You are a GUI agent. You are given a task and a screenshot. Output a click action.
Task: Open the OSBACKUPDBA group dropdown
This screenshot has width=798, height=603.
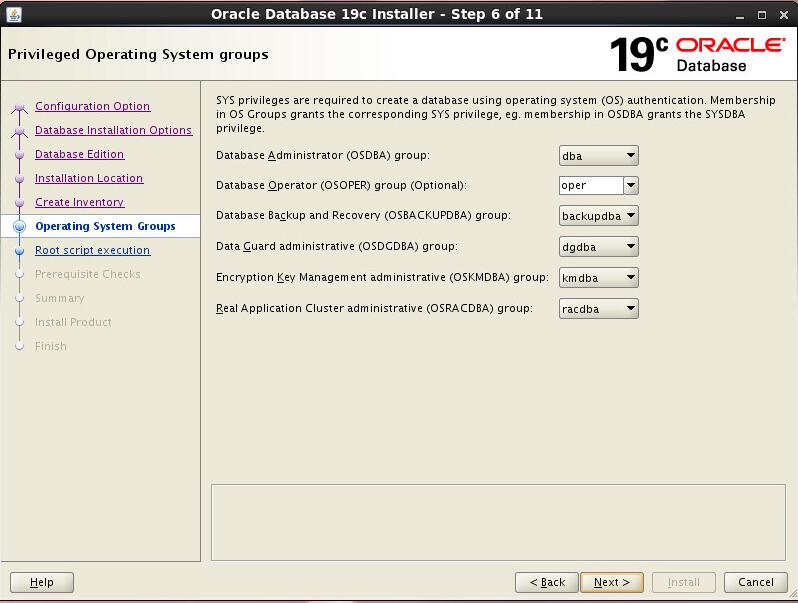pyautogui.click(x=598, y=216)
